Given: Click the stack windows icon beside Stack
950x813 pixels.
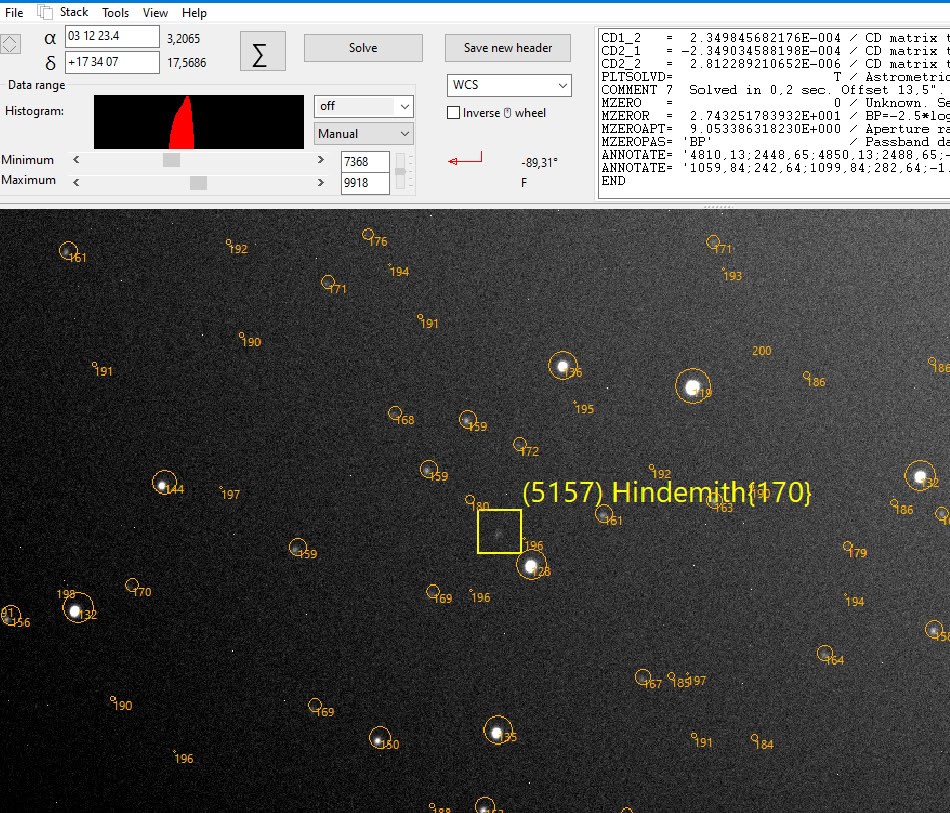Looking at the screenshot, I should tap(45, 12).
